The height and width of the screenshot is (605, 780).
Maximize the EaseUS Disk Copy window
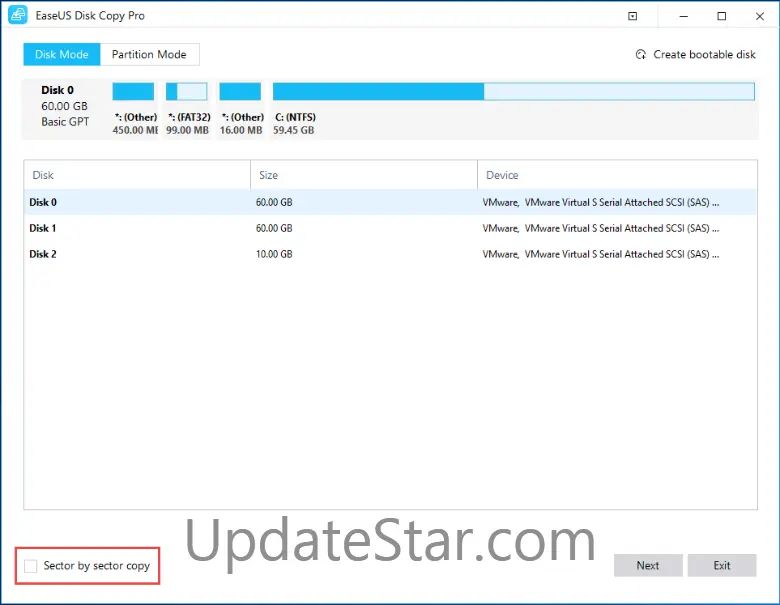(x=721, y=16)
